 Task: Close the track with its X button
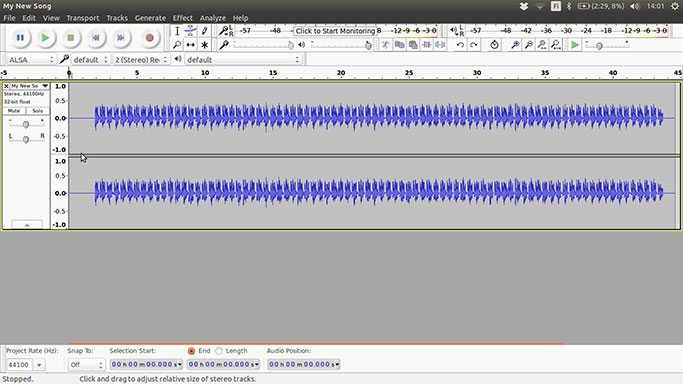(7, 86)
